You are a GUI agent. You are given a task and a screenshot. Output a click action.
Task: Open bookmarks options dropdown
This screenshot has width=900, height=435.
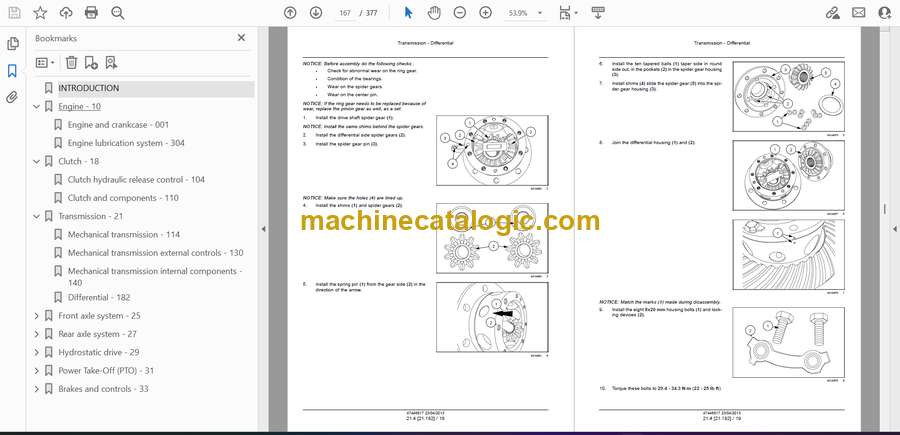[45, 63]
